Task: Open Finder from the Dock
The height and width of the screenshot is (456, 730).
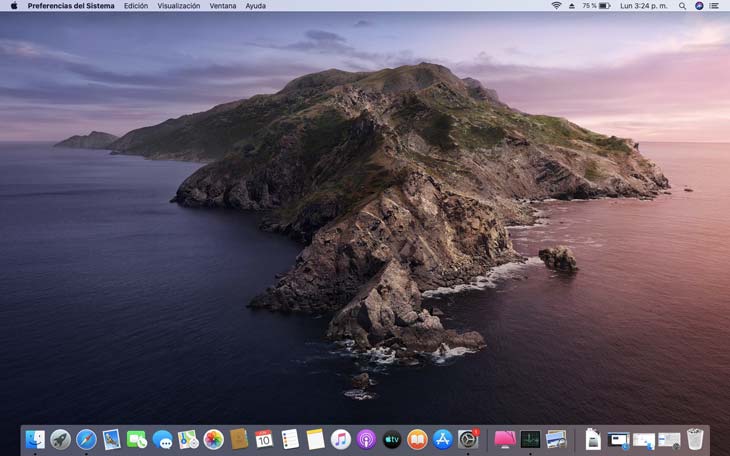Action: click(x=35, y=439)
